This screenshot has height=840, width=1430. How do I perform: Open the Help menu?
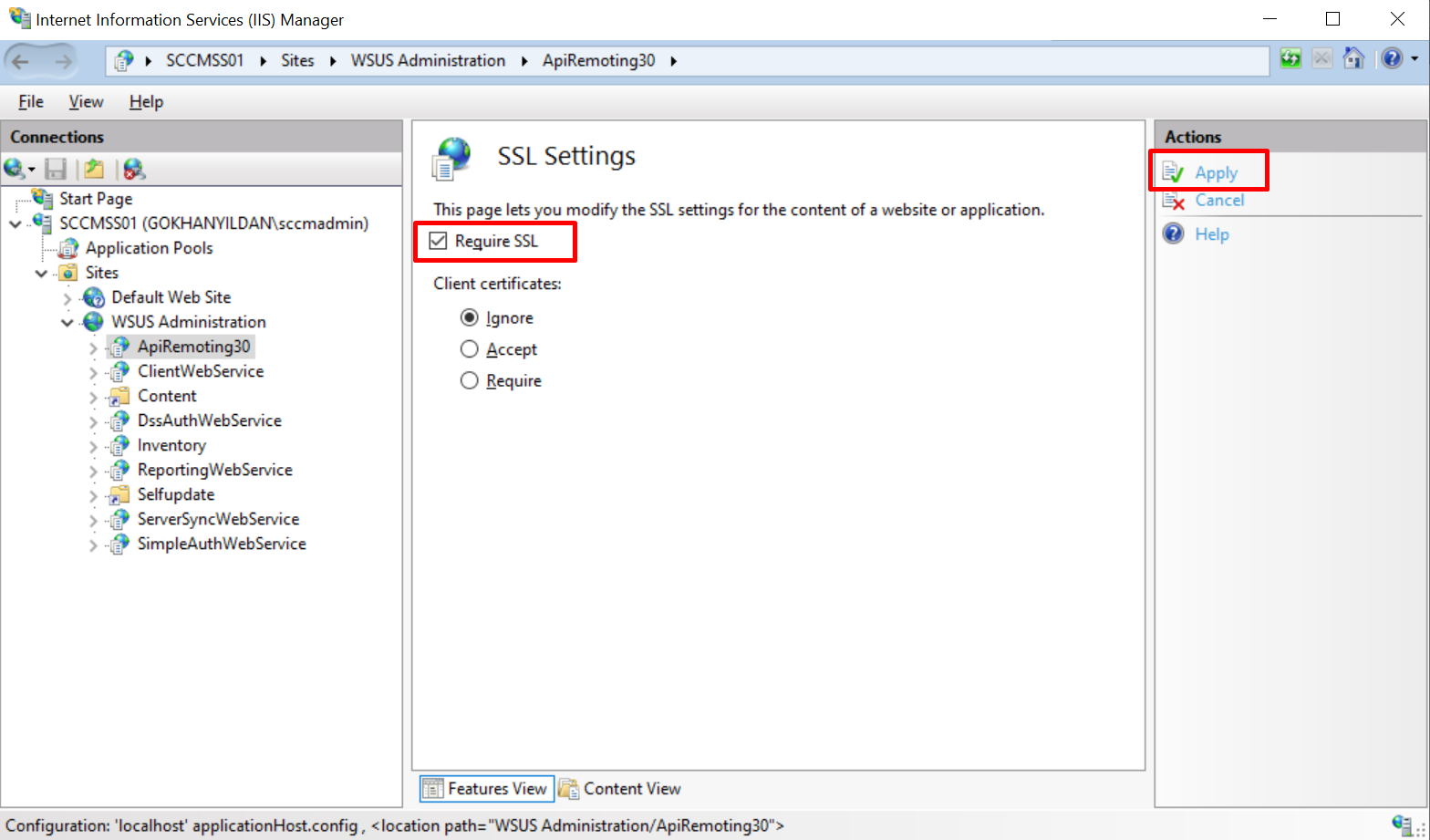coord(146,101)
